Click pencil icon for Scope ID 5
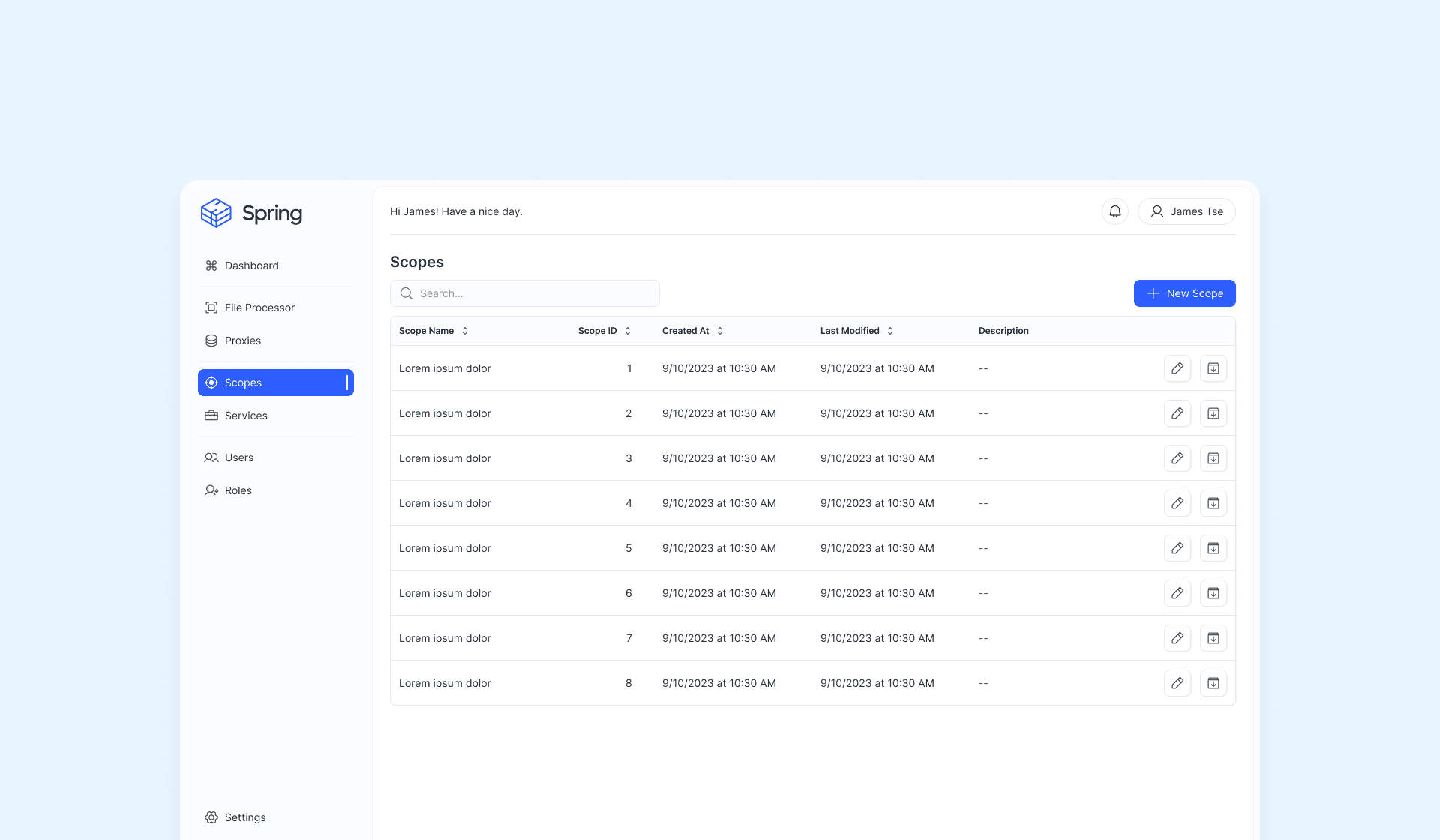 coord(1177,548)
